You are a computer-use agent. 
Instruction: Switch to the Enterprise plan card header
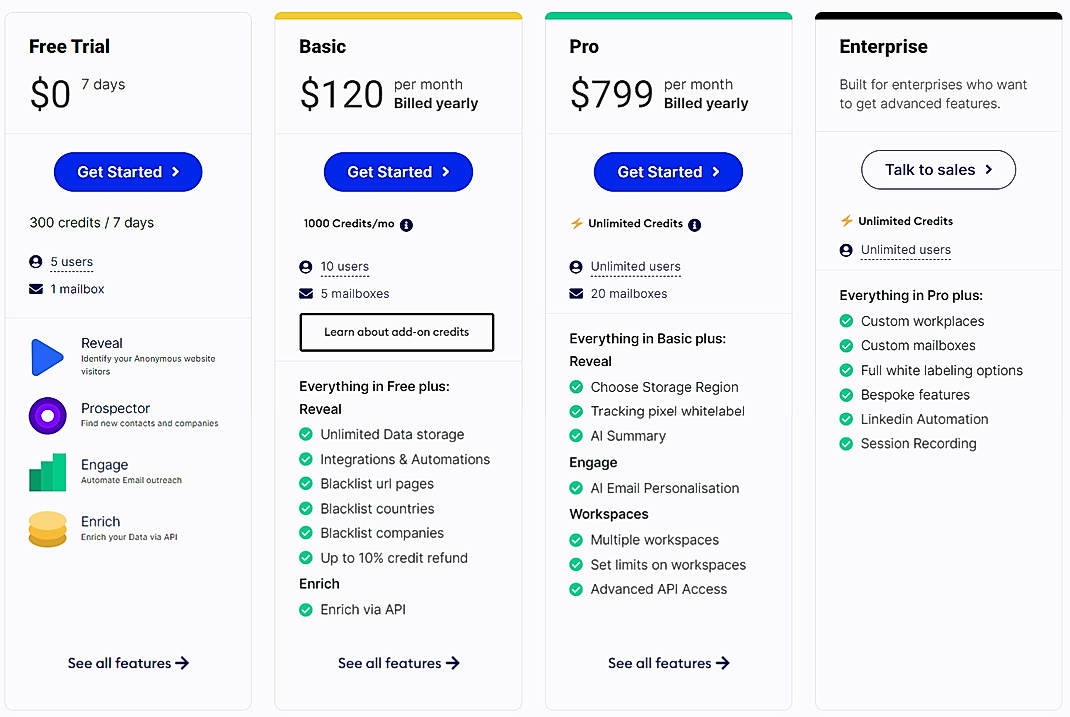(883, 46)
